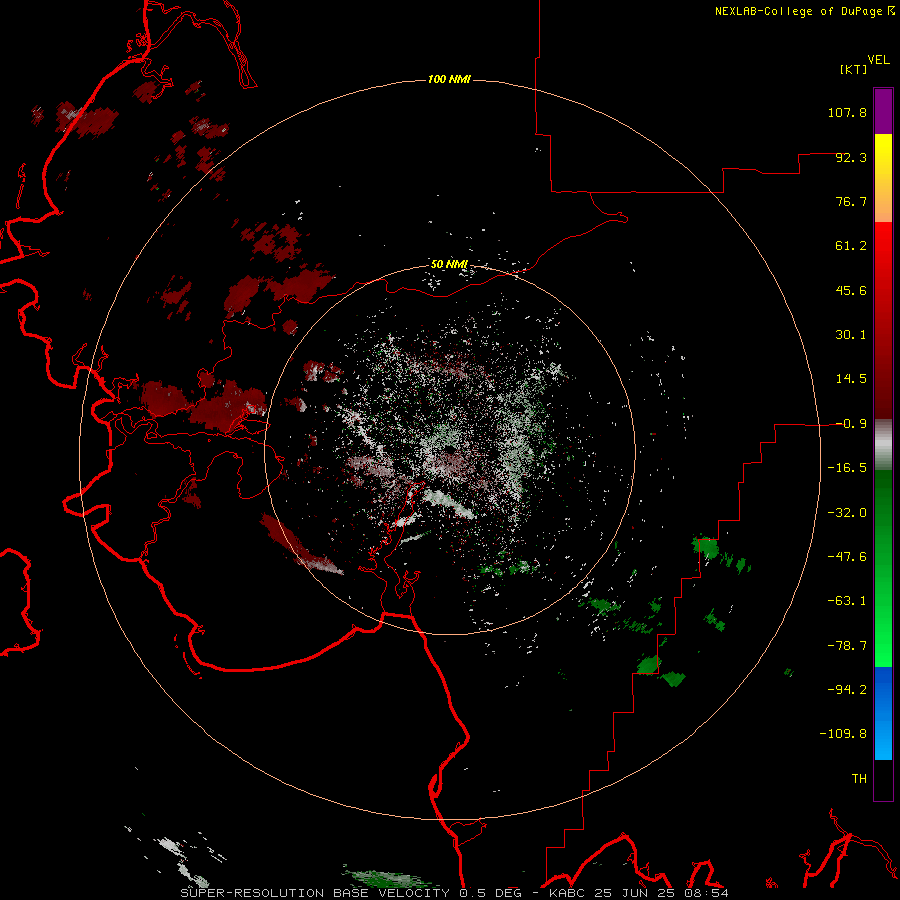Click the -0.9 value on velocity scale
The height and width of the screenshot is (900, 900).
851,424
